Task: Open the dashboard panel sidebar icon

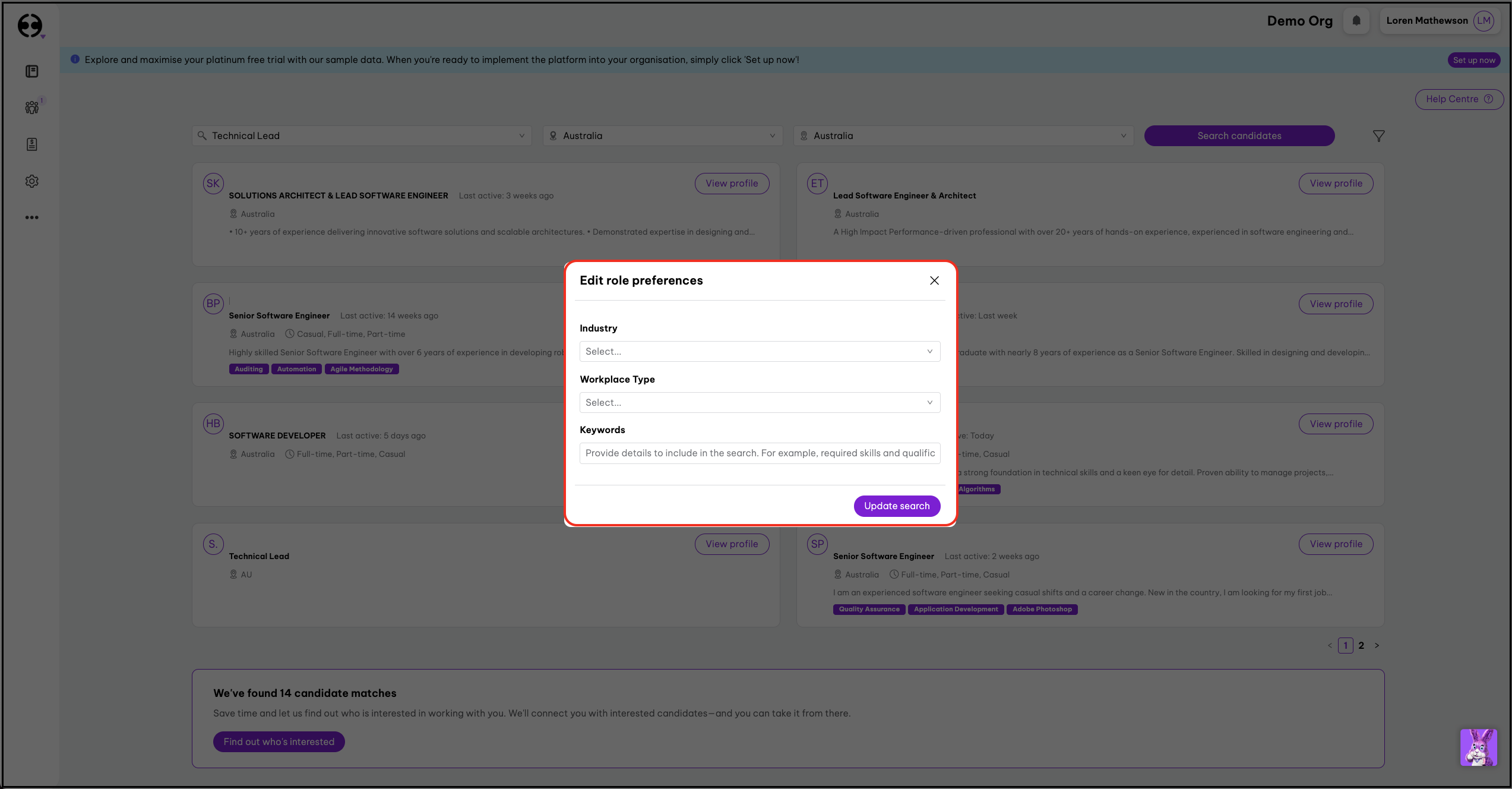Action: click(32, 71)
